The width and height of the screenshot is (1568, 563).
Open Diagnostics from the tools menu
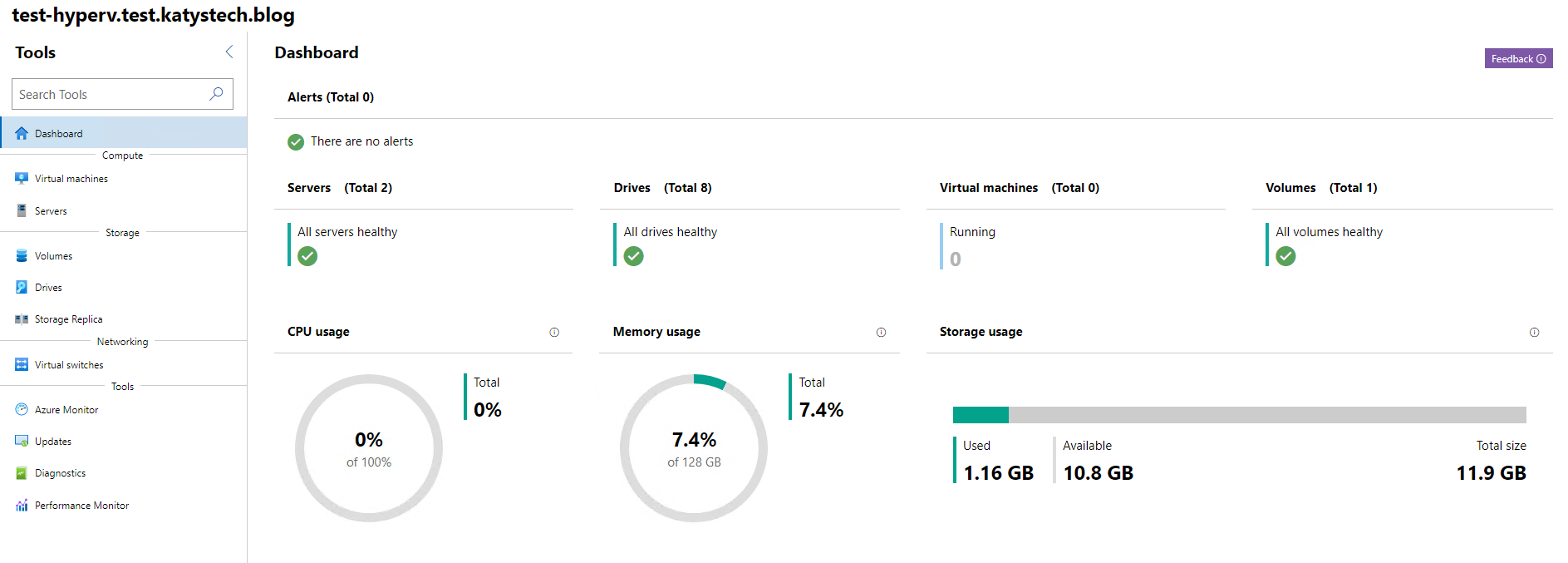tap(60, 473)
